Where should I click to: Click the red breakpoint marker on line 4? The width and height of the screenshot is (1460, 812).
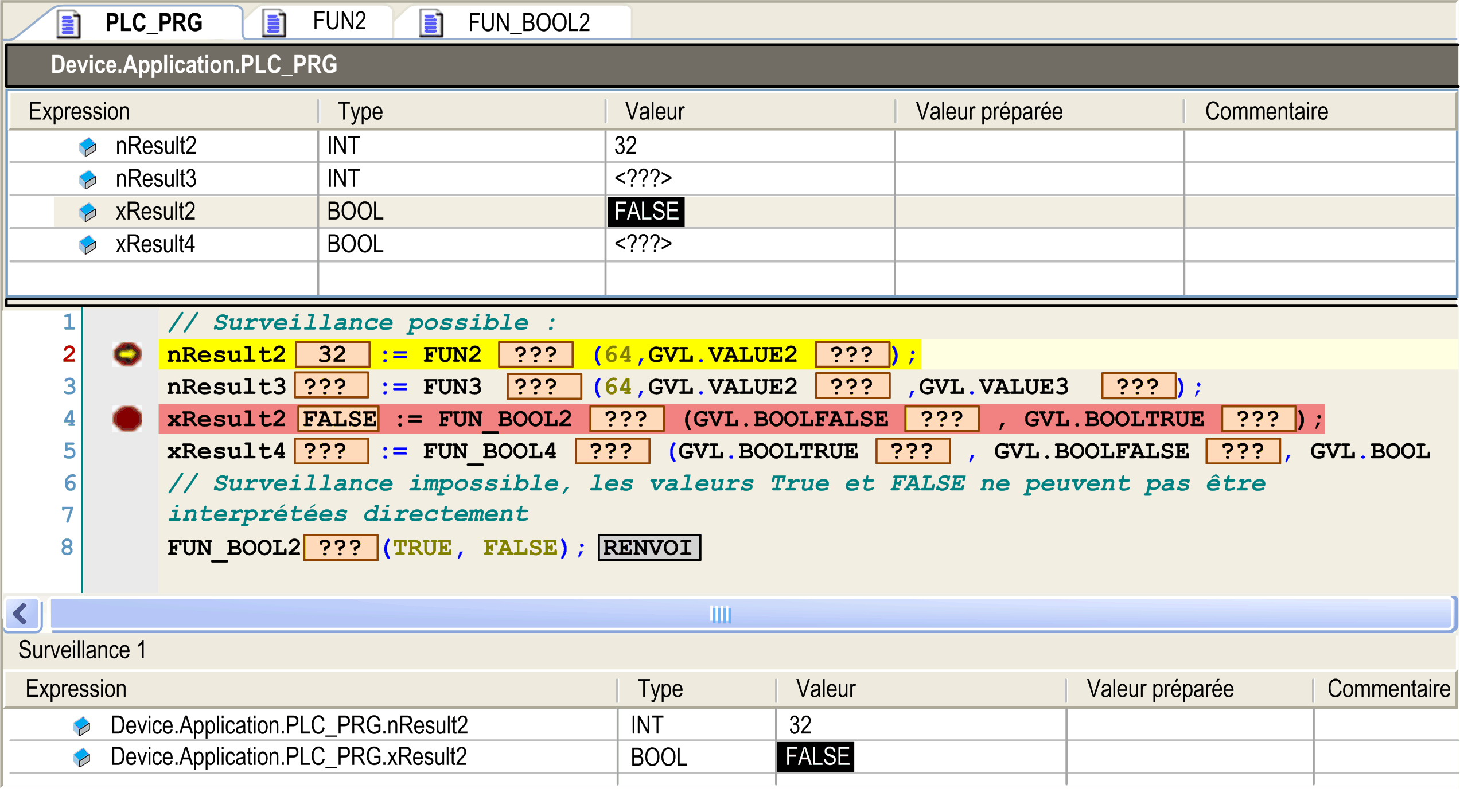click(127, 419)
